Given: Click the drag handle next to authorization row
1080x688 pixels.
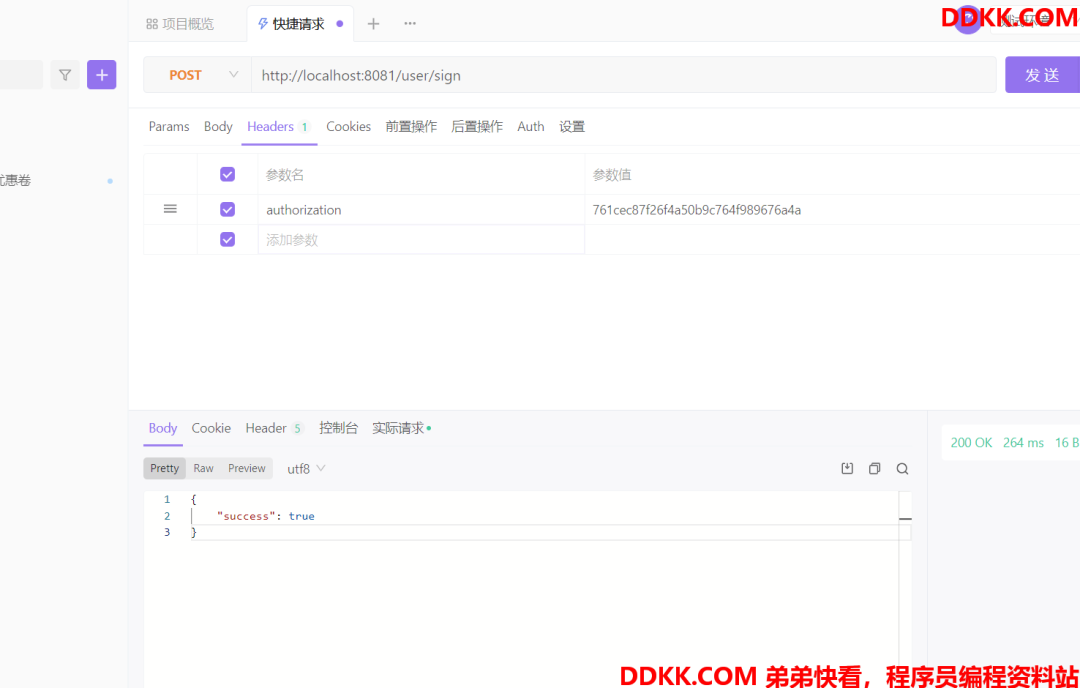Looking at the screenshot, I should (170, 208).
